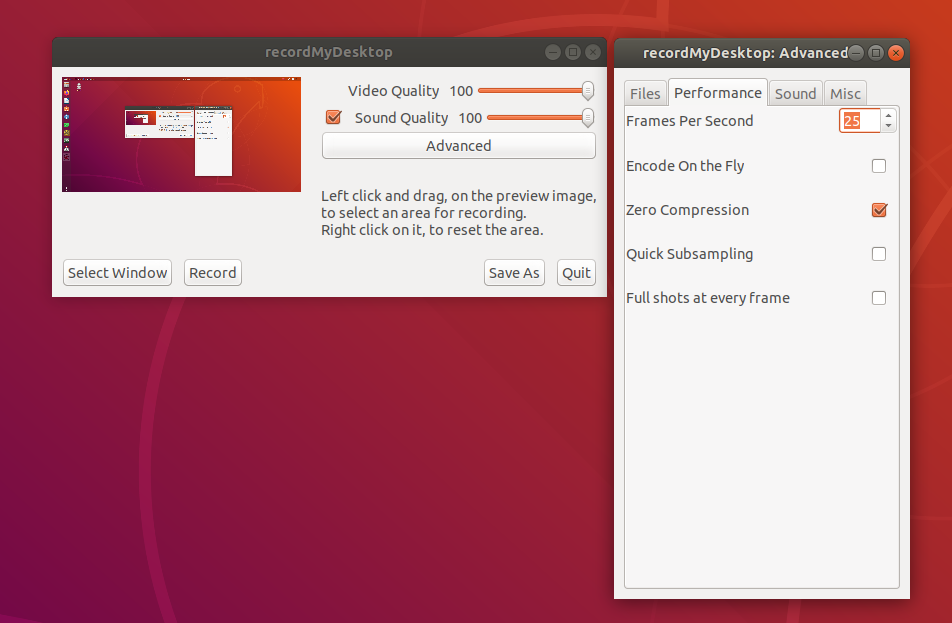Toggle the Sound Quality checkbox
Viewport: 952px width, 623px height.
pyautogui.click(x=333, y=117)
